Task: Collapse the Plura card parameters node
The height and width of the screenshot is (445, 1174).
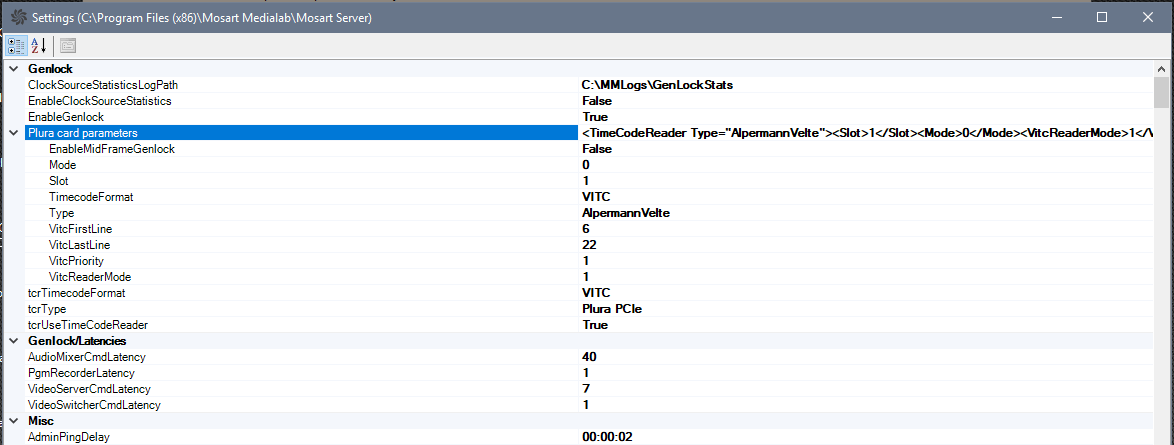Action: point(13,133)
